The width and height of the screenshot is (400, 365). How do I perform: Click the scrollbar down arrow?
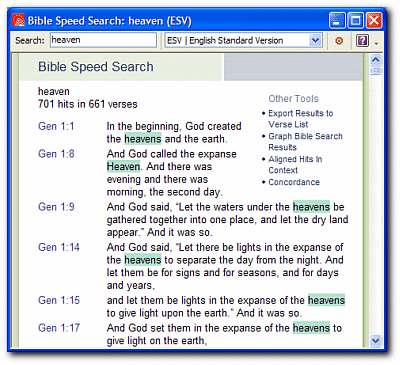coord(375,341)
